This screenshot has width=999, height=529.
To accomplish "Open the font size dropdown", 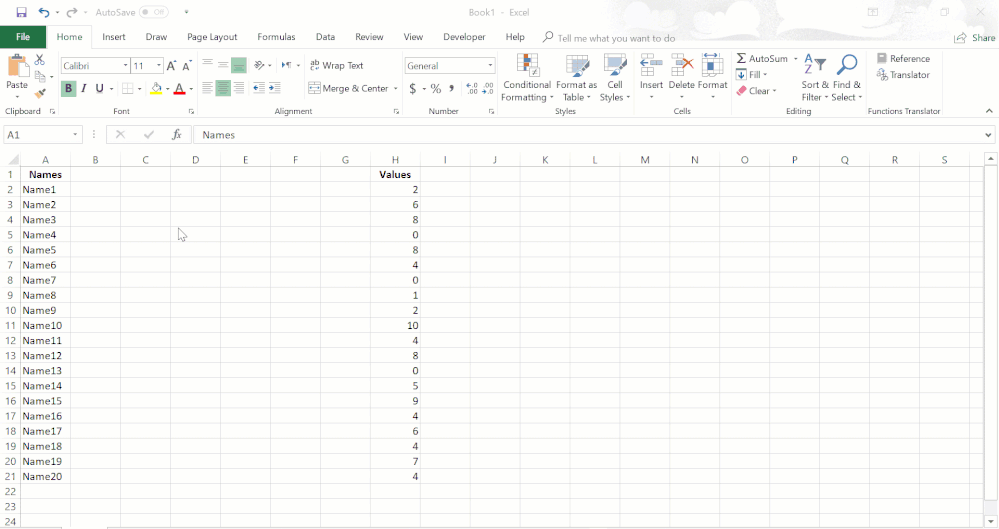I will (159, 66).
